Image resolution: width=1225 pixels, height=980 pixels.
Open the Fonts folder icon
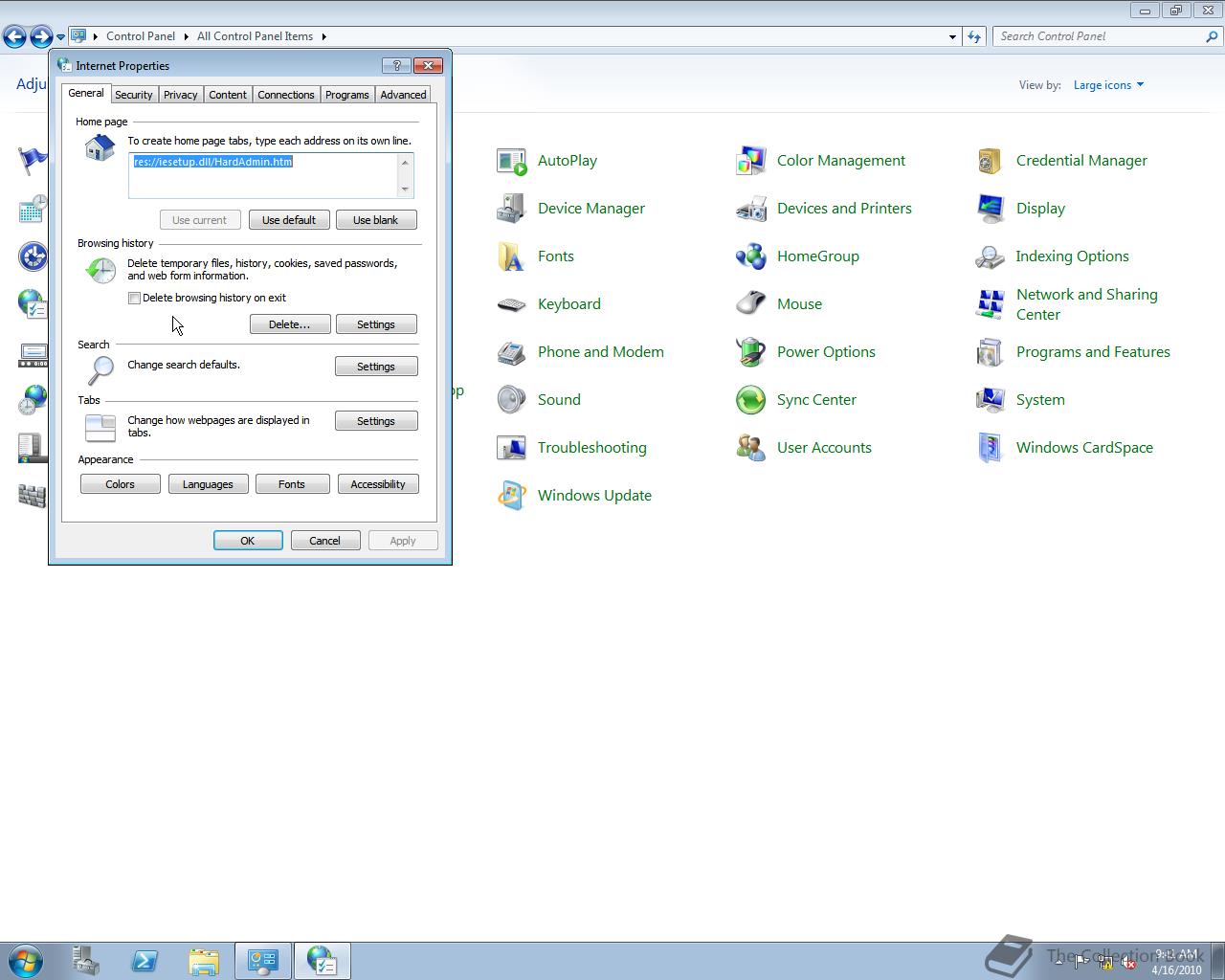(512, 256)
